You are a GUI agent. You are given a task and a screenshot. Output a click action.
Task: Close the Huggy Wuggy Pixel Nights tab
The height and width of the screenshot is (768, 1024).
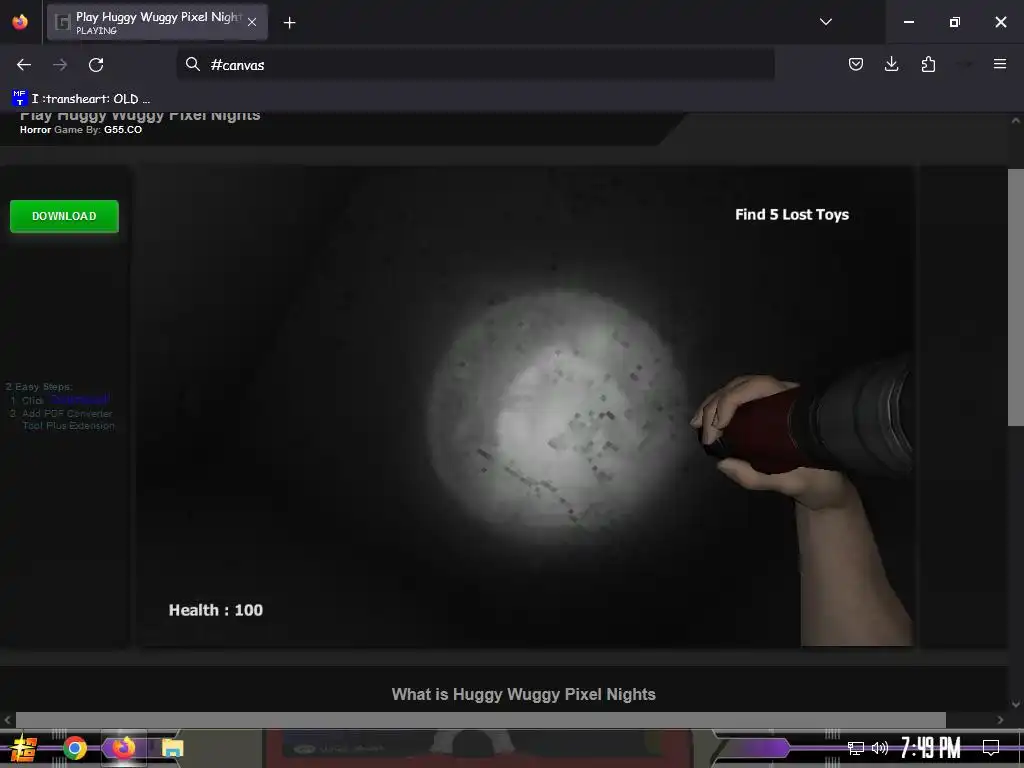click(252, 22)
